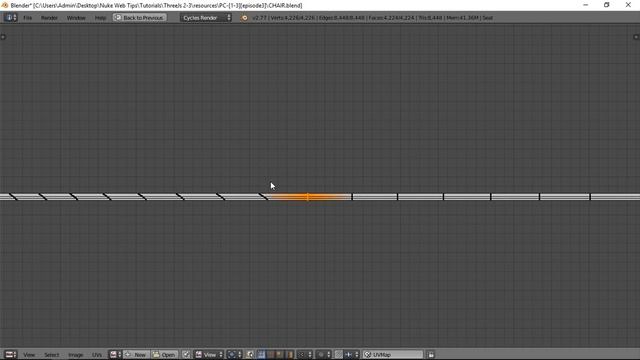640x360 pixels.
Task: Click the scene statistics text showing Verts and Faces
Action: click(373, 18)
